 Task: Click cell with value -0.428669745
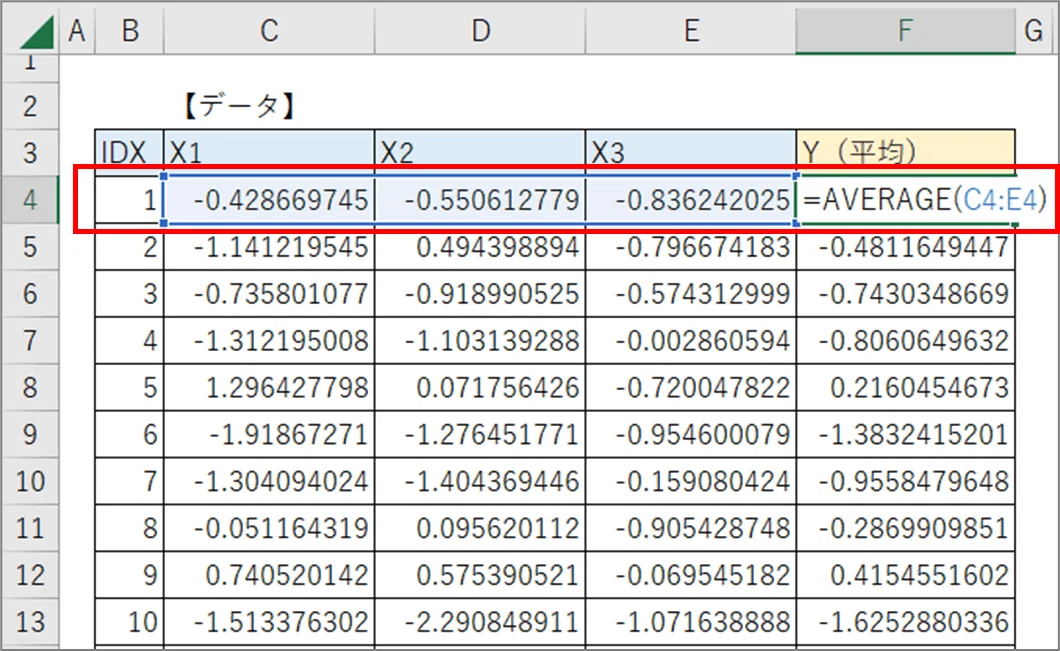268,200
